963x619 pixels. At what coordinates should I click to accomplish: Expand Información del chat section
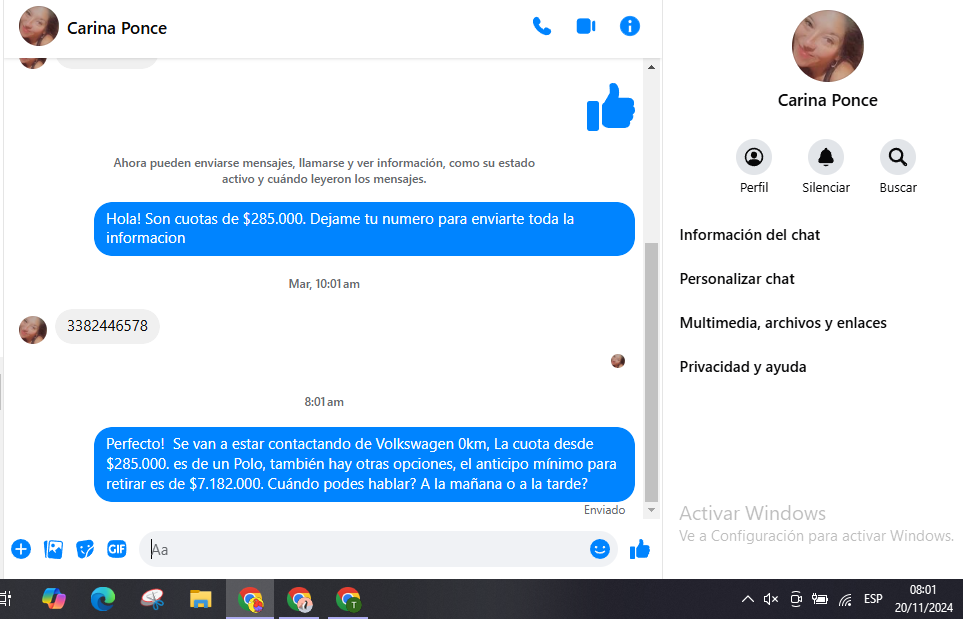[750, 235]
